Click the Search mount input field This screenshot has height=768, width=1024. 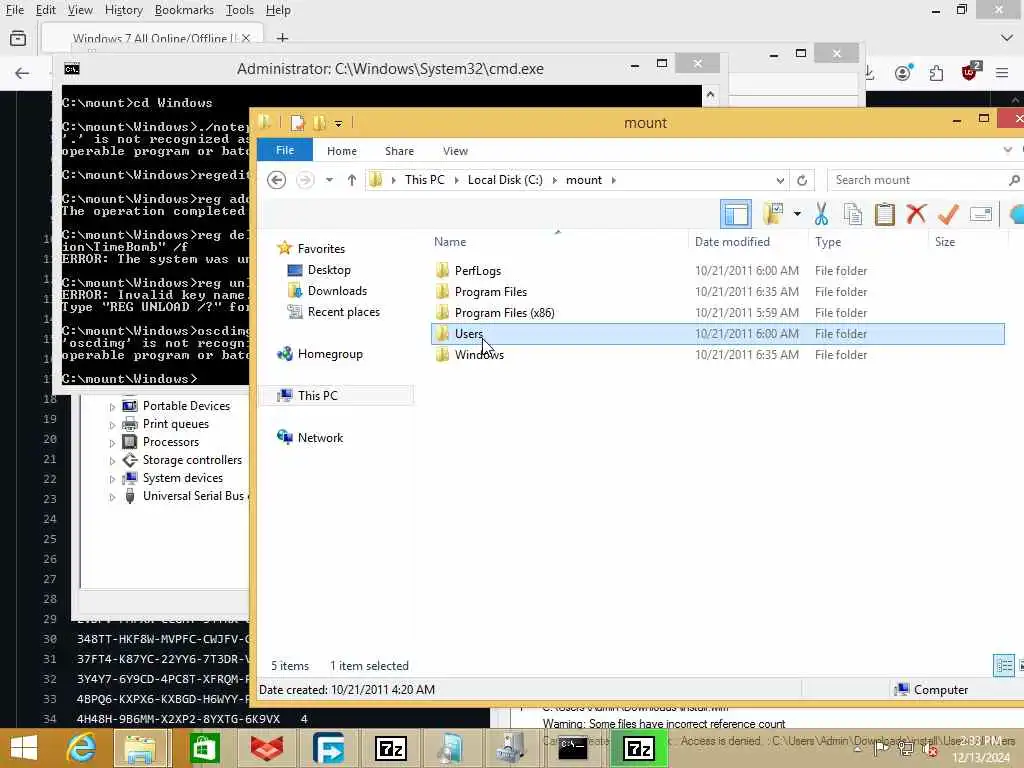click(x=920, y=180)
